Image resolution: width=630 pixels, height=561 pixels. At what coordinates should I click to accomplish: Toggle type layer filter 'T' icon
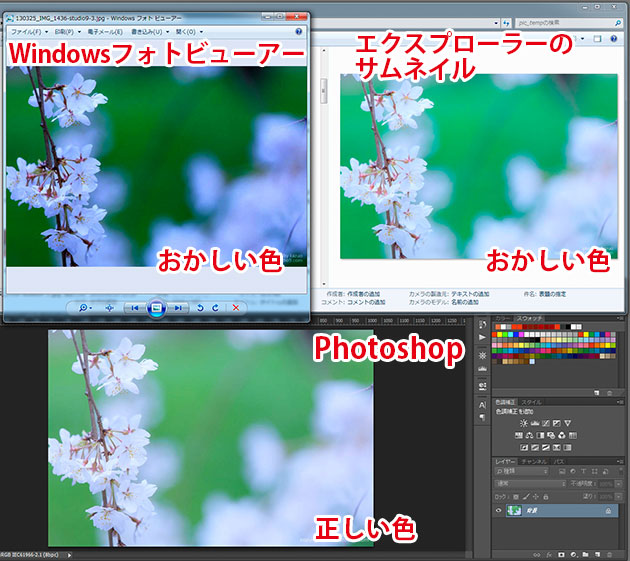coord(584,471)
